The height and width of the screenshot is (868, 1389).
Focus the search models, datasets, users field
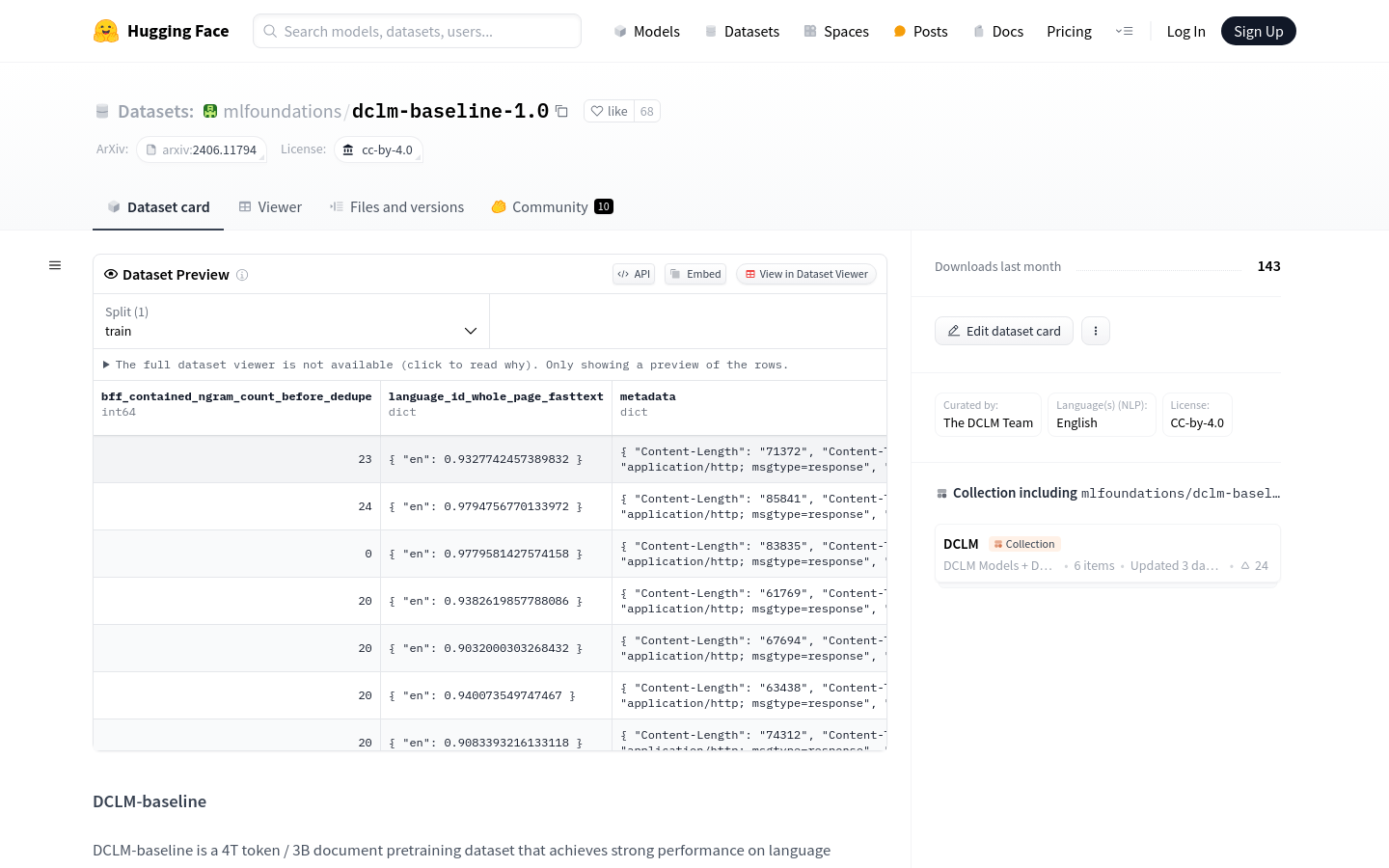click(x=417, y=31)
